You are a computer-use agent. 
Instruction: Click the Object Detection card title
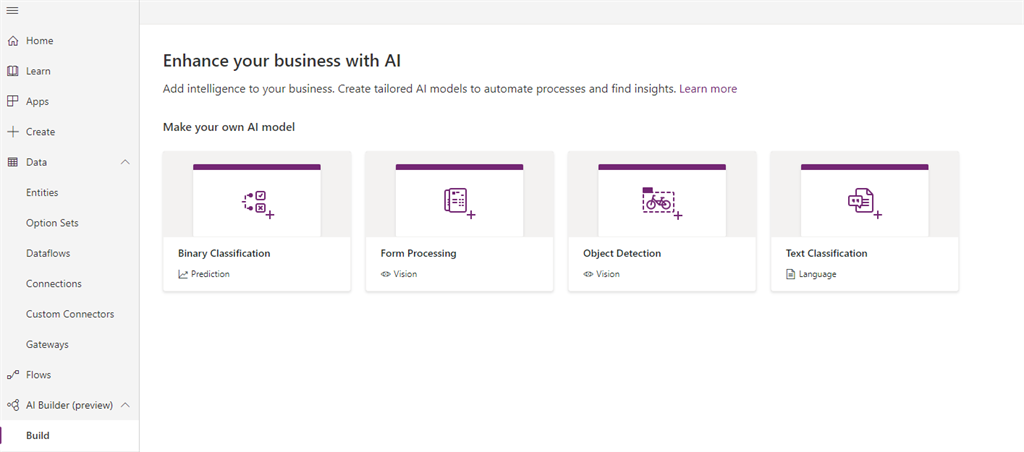click(622, 253)
